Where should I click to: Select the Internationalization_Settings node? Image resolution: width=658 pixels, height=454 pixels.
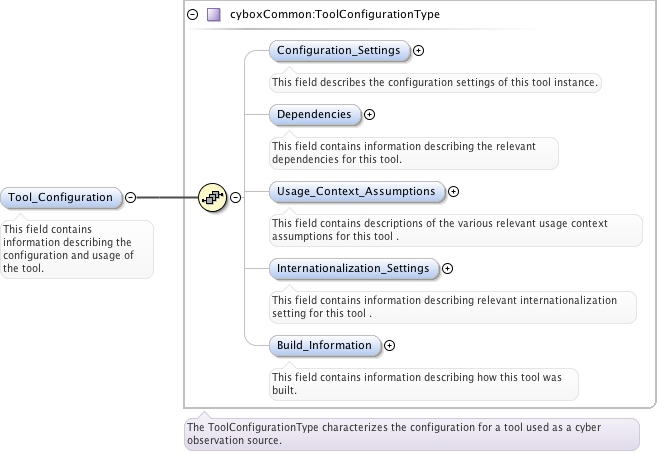353,268
